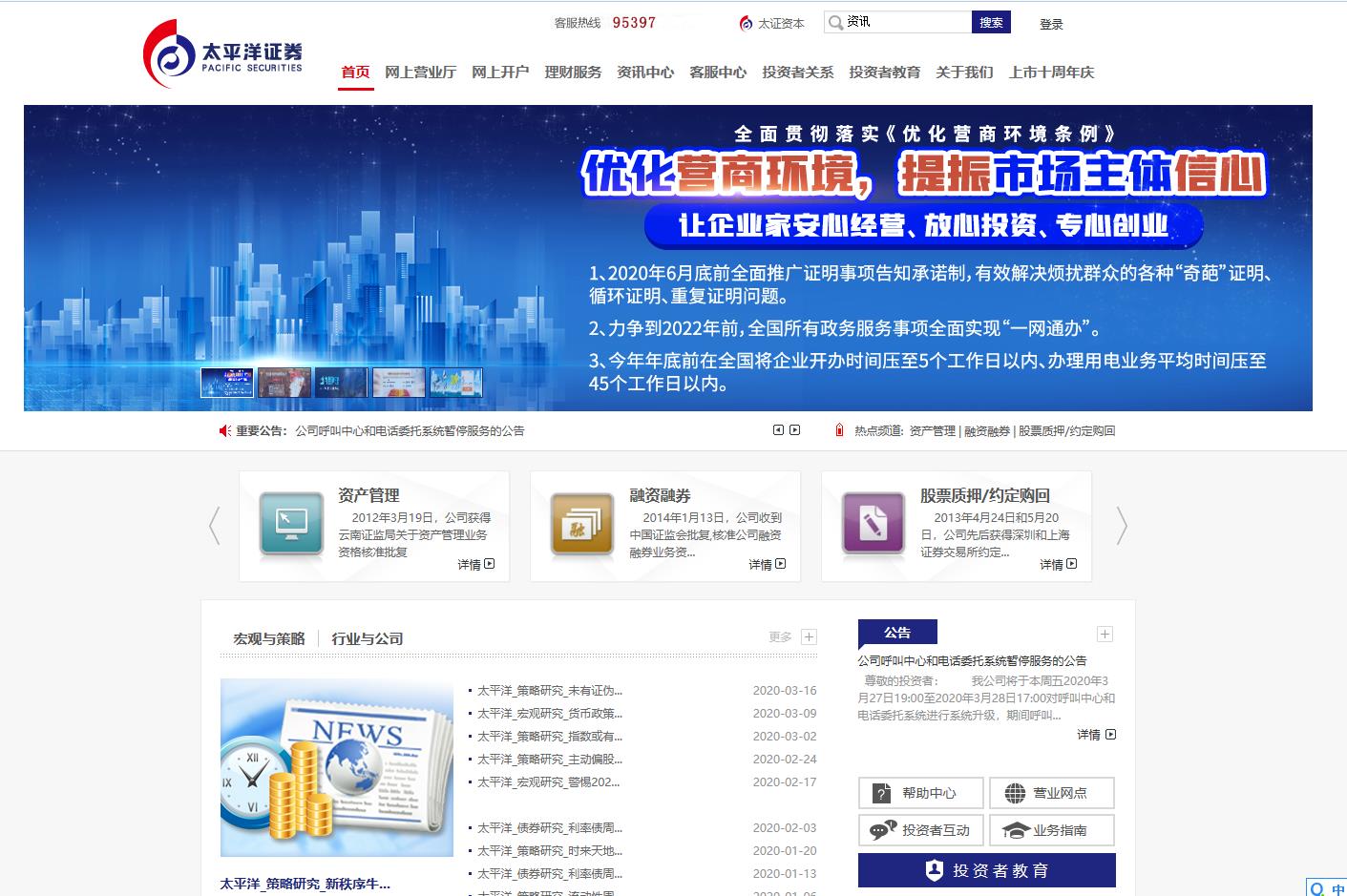Switch to the 宏观与策略 tab
Screen dimensions: 1347x896
[269, 638]
